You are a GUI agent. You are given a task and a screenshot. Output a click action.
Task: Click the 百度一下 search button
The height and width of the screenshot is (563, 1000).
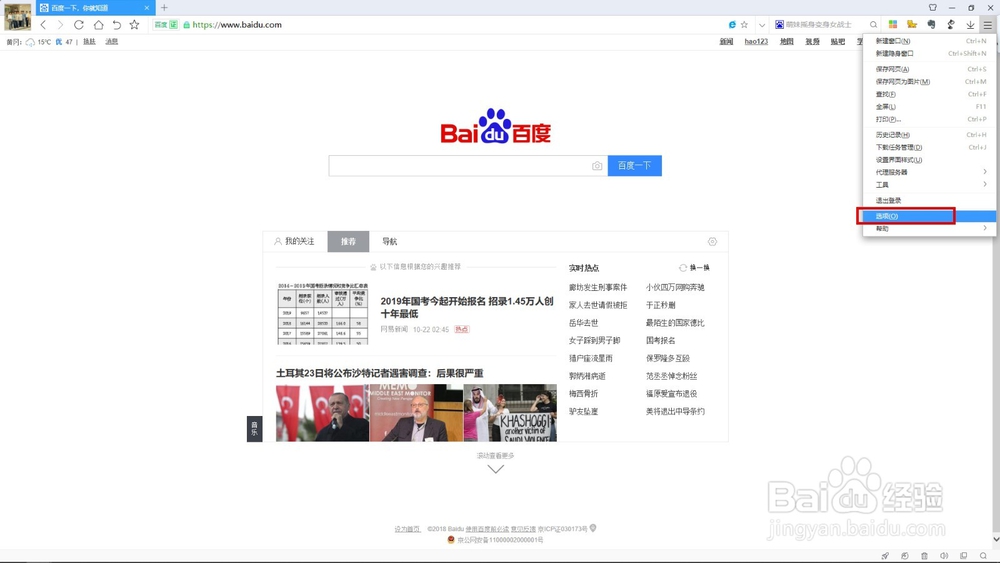635,166
